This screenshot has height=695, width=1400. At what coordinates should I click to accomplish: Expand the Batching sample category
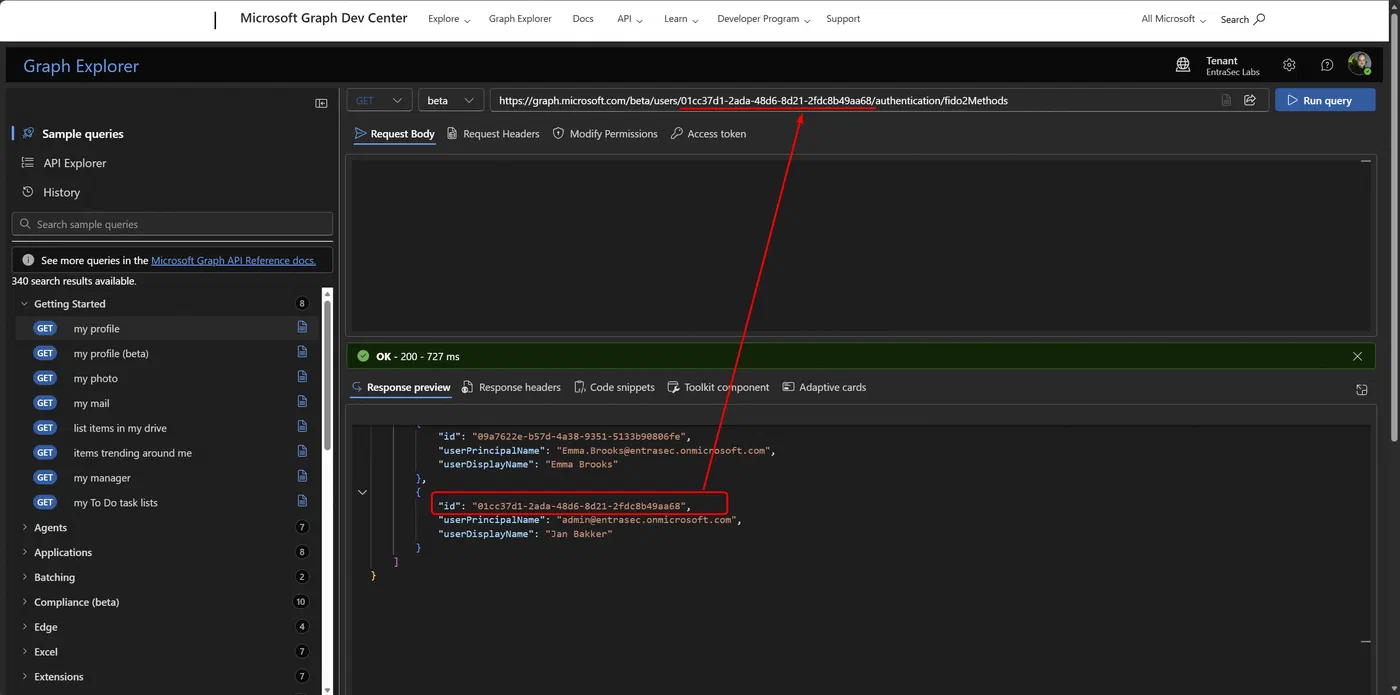[x=25, y=577]
